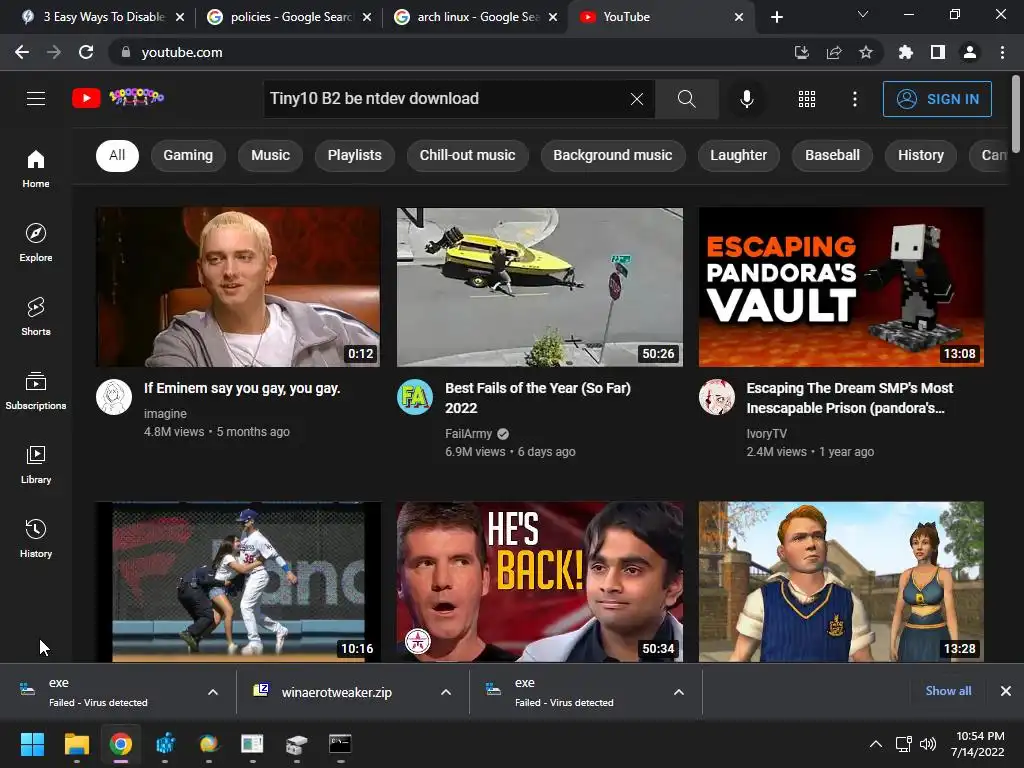The width and height of the screenshot is (1024, 768).
Task: Open the 13:28 Bully game thumbnail
Action: pos(841,581)
